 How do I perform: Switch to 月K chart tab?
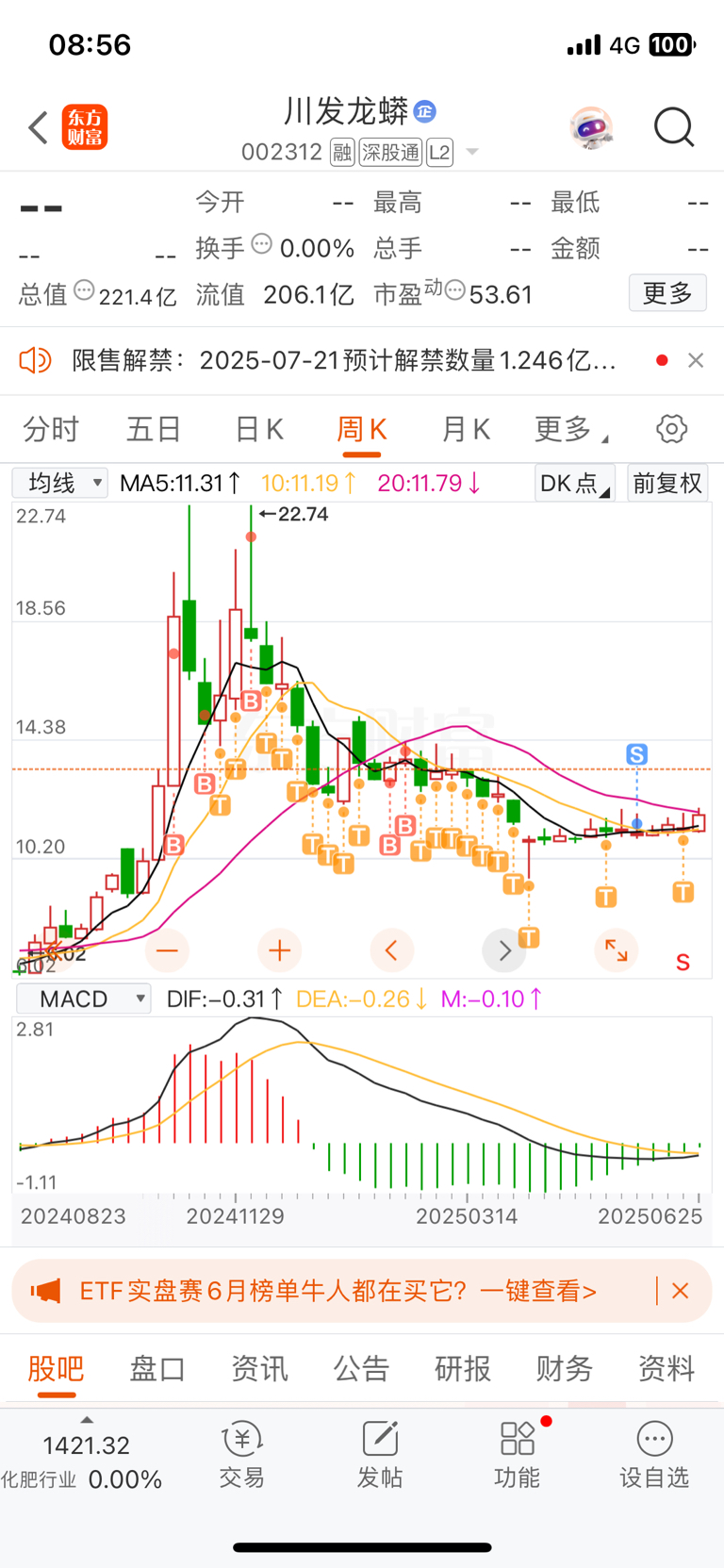[466, 430]
